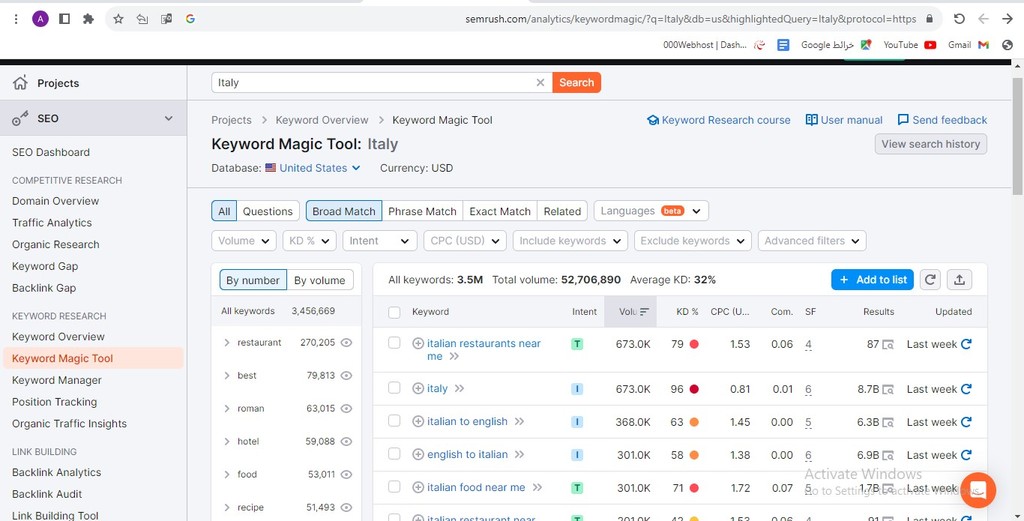
Task: View SERP results icon for 'italy' row
Action: point(888,389)
